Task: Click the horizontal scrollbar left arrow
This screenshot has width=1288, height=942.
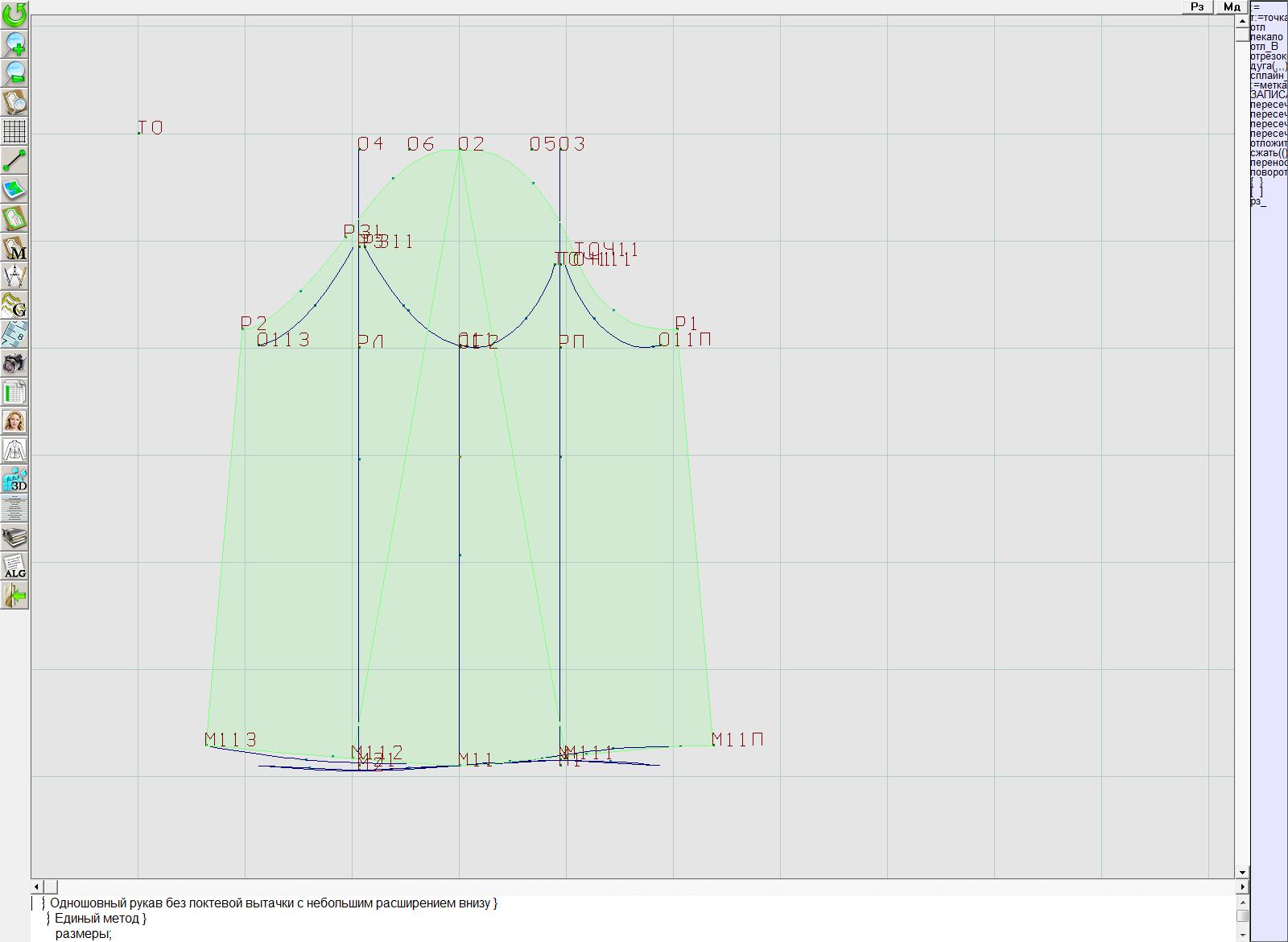Action: pyautogui.click(x=37, y=886)
